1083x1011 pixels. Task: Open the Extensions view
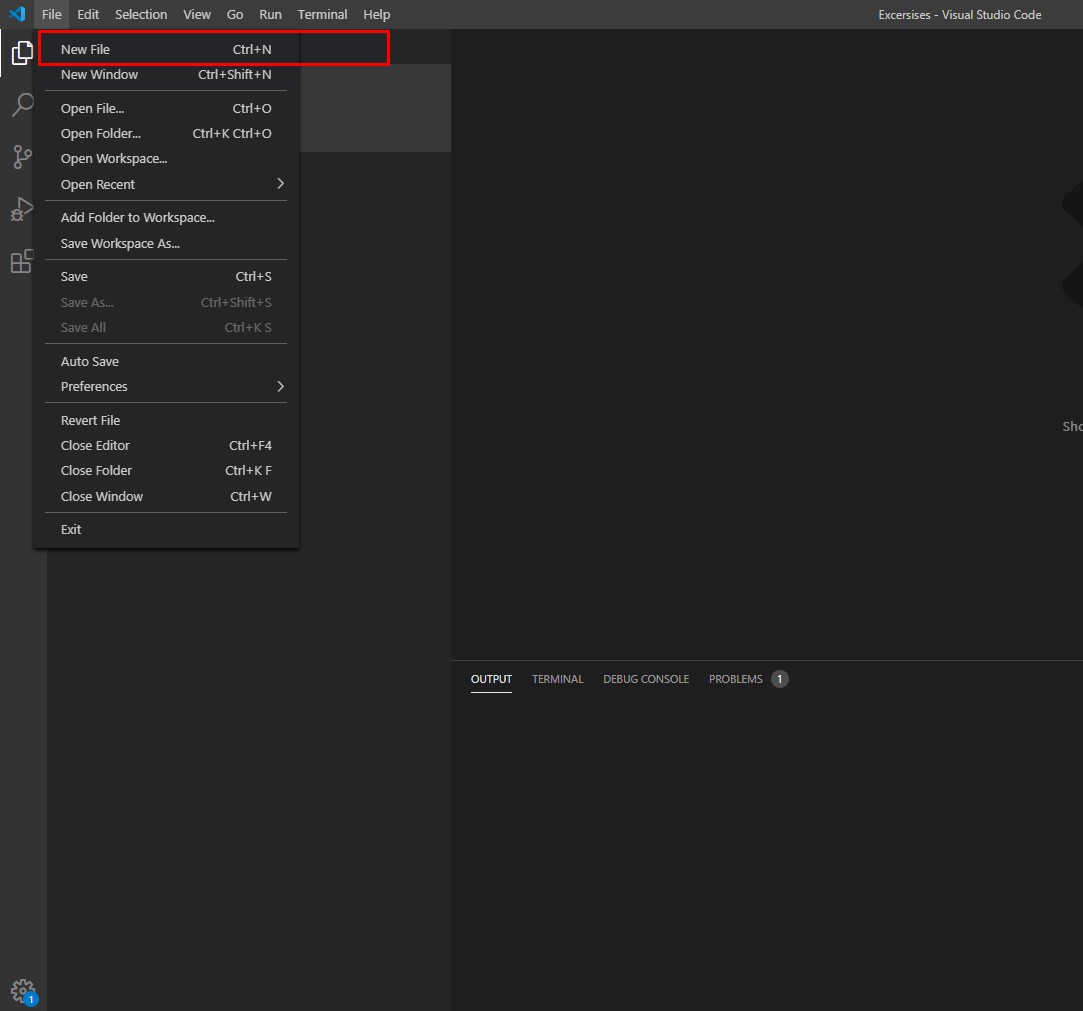(22, 261)
